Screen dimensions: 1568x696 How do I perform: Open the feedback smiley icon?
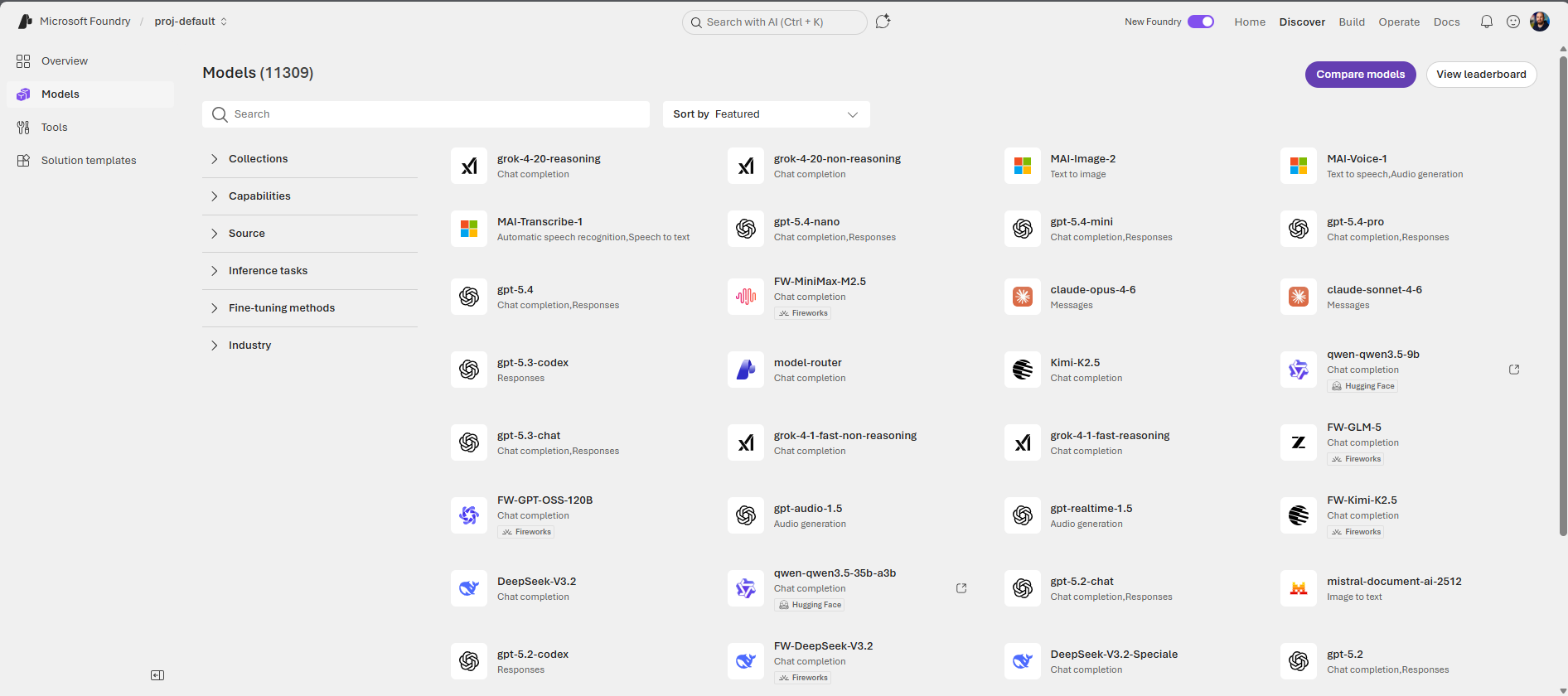(1513, 22)
